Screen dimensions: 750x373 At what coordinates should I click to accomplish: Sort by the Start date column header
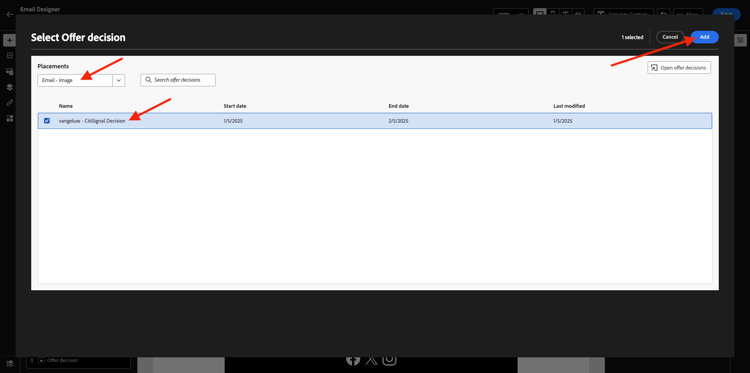(235, 106)
